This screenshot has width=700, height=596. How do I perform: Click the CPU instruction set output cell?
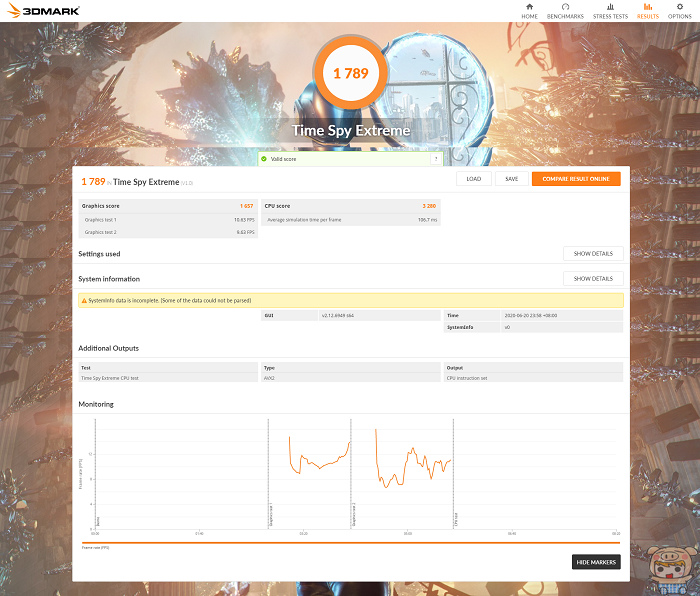pyautogui.click(x=533, y=378)
